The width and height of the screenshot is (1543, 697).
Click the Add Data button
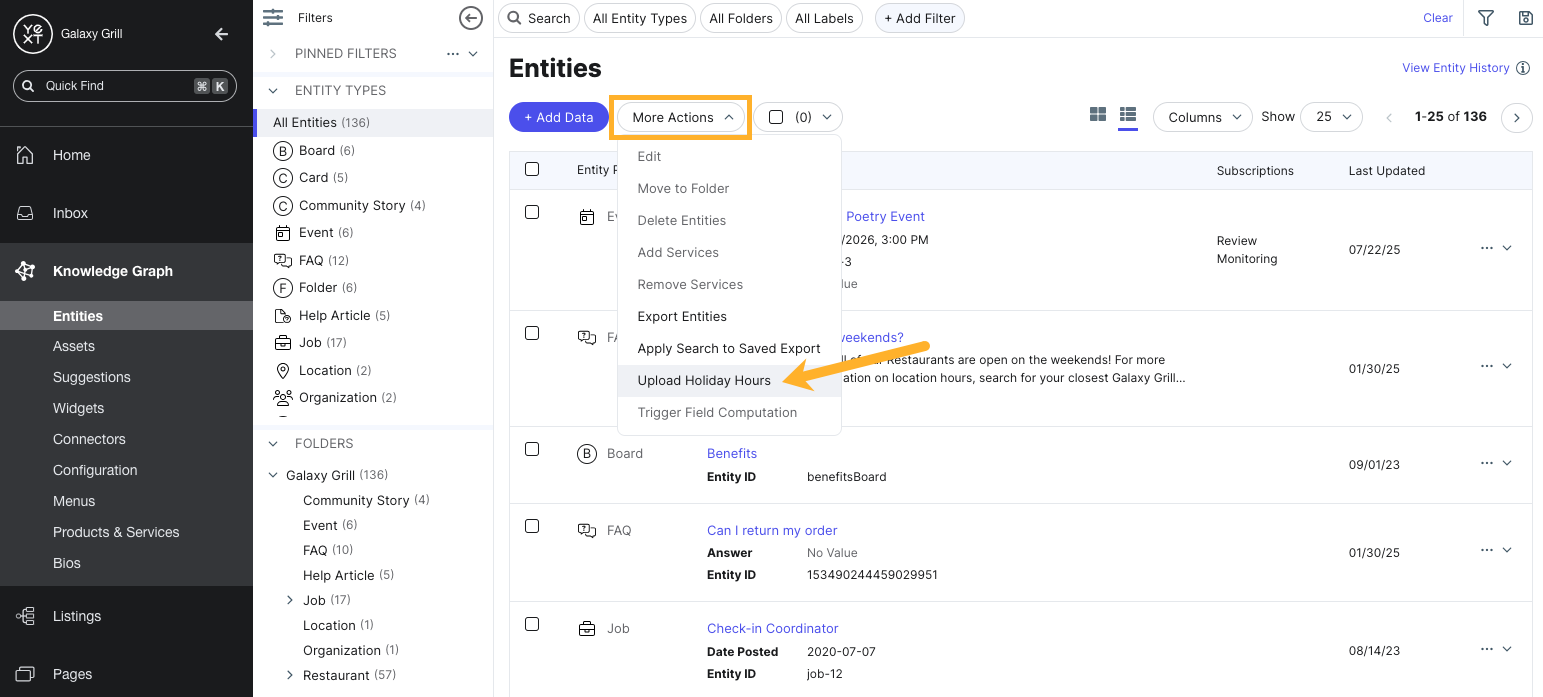(559, 116)
